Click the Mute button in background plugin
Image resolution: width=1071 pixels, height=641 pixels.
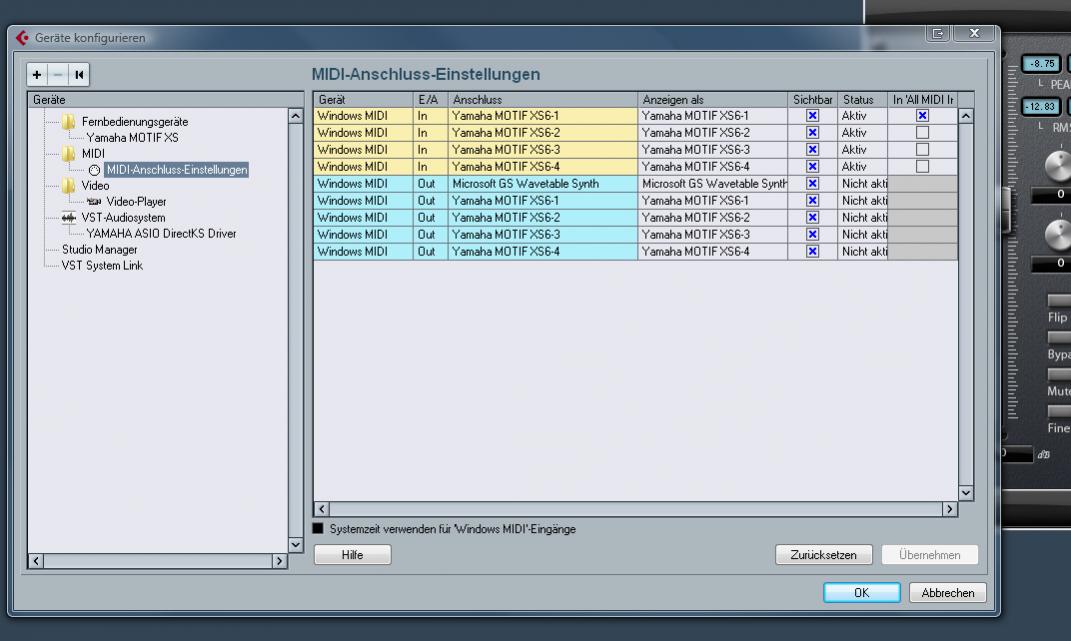[x=1059, y=374]
